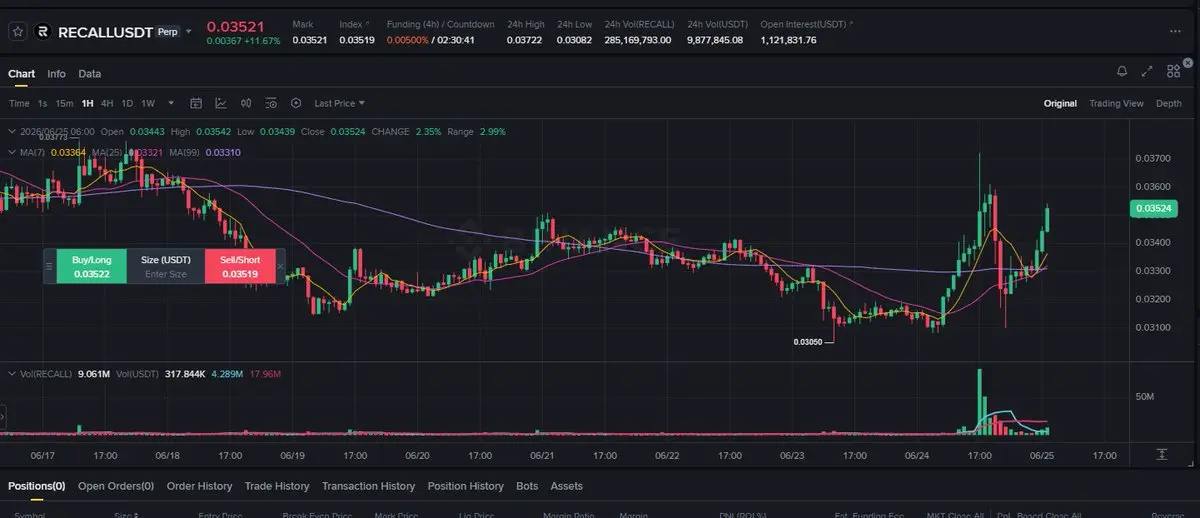Expand chart to fullscreen with arrows icon
Viewport: 1200px width, 518px height.
[1147, 72]
